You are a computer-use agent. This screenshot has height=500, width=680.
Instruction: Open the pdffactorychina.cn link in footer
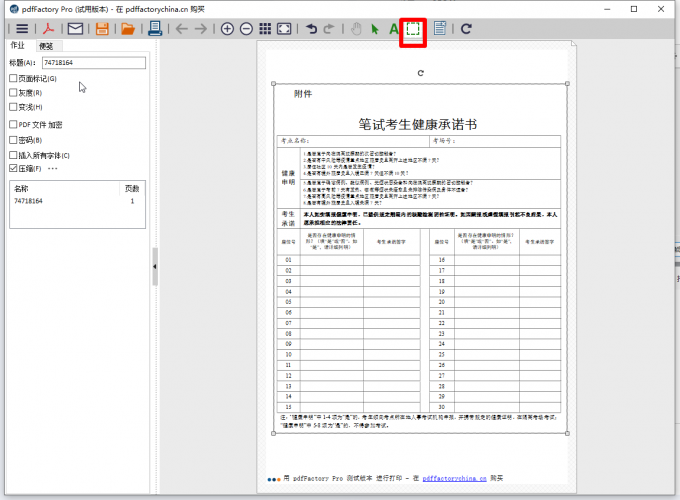[x=454, y=478]
